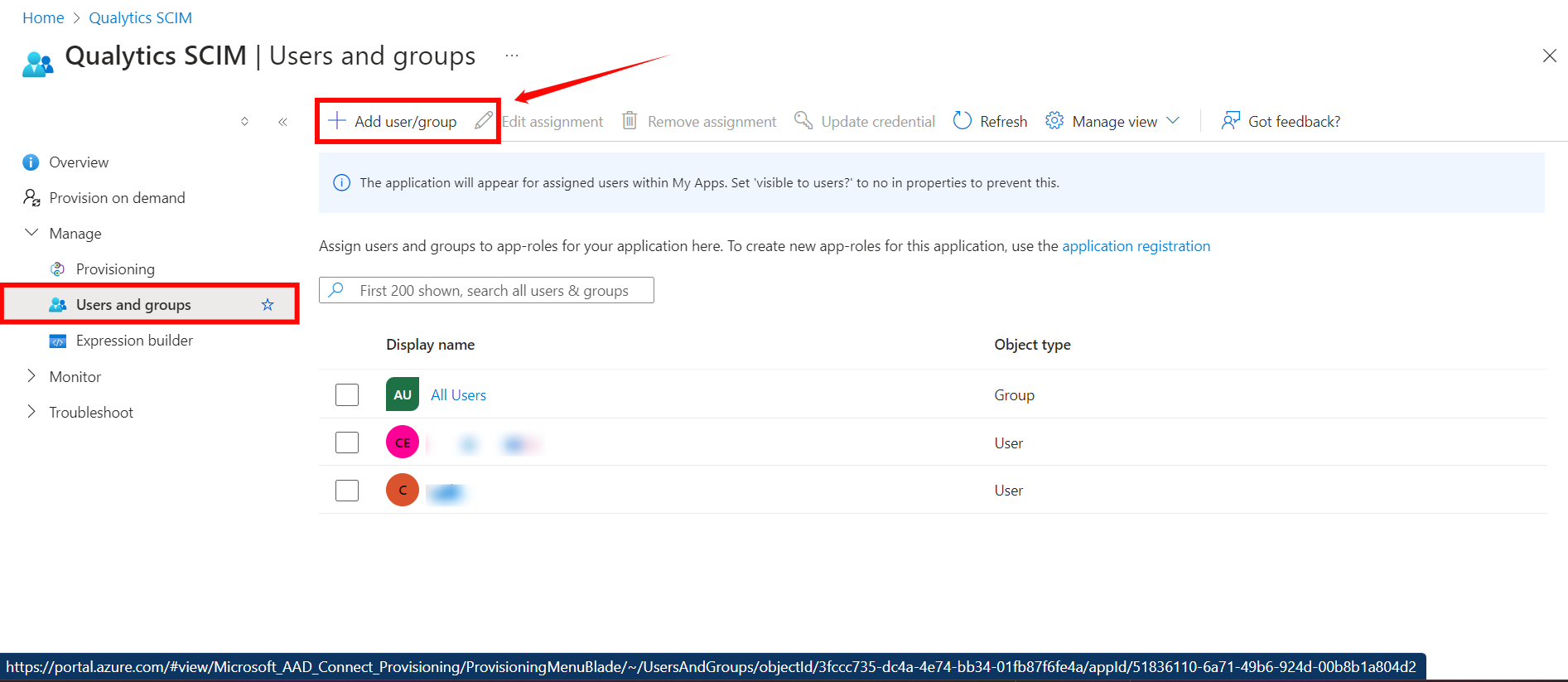The width and height of the screenshot is (1568, 682).
Task: Open Expression builder menu item
Action: point(134,341)
